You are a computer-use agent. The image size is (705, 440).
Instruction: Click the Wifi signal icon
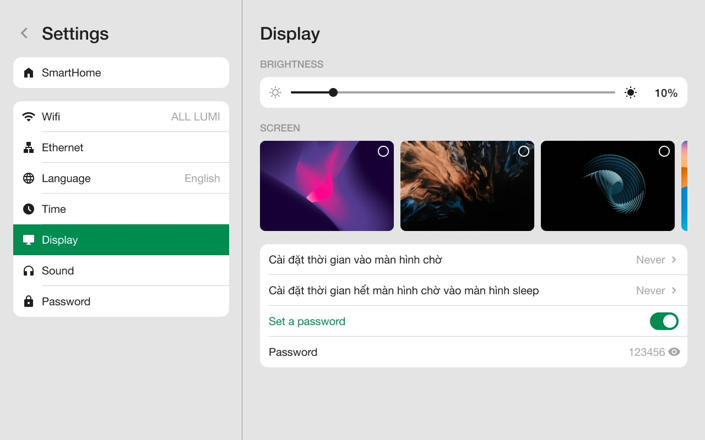pos(29,117)
